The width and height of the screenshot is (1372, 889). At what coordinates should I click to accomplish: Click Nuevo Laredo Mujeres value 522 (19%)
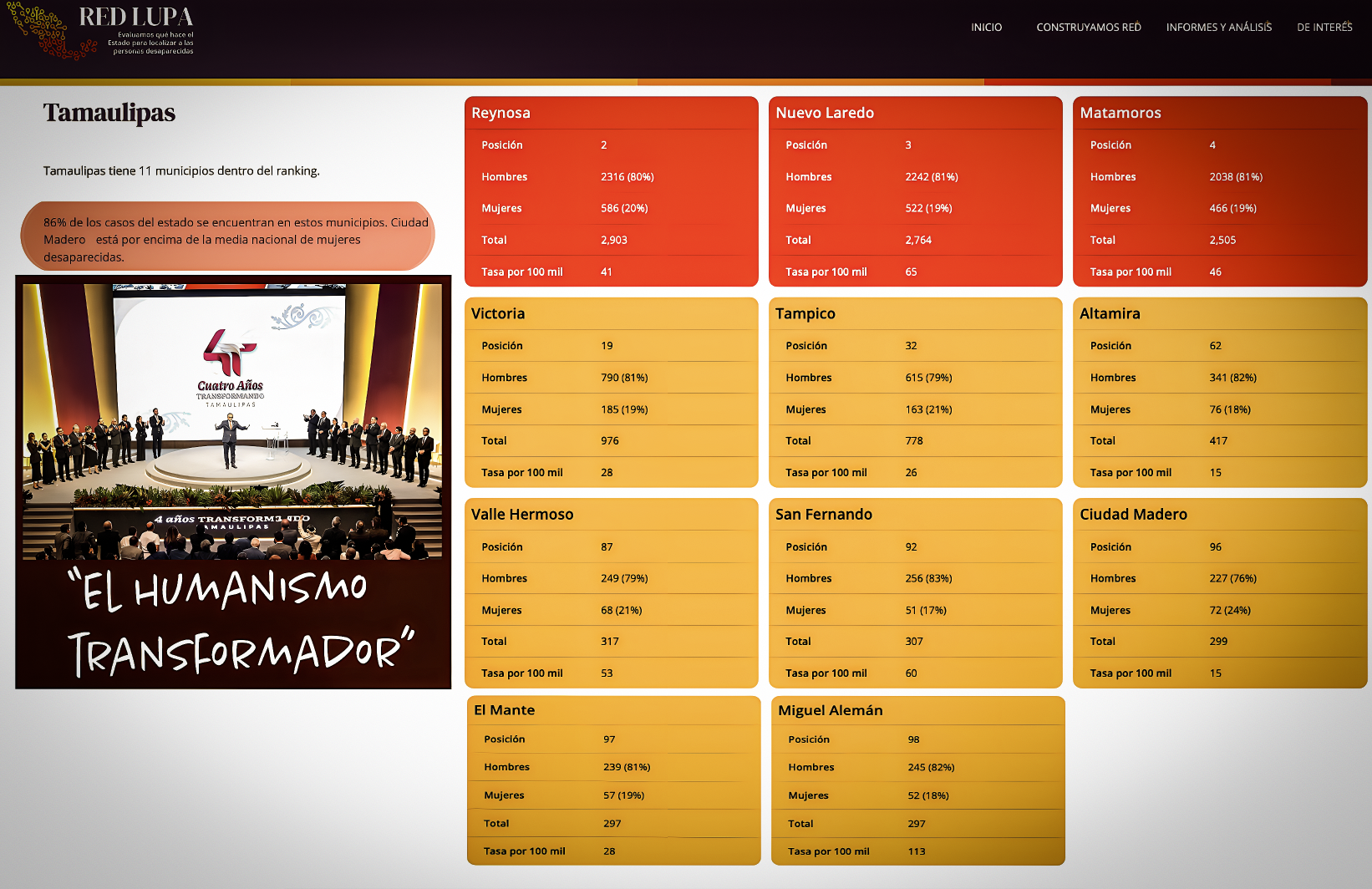[x=928, y=208]
